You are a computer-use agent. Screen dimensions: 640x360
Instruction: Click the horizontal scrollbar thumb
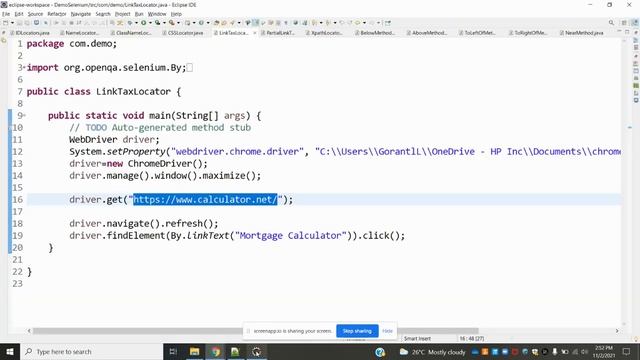click(256, 331)
